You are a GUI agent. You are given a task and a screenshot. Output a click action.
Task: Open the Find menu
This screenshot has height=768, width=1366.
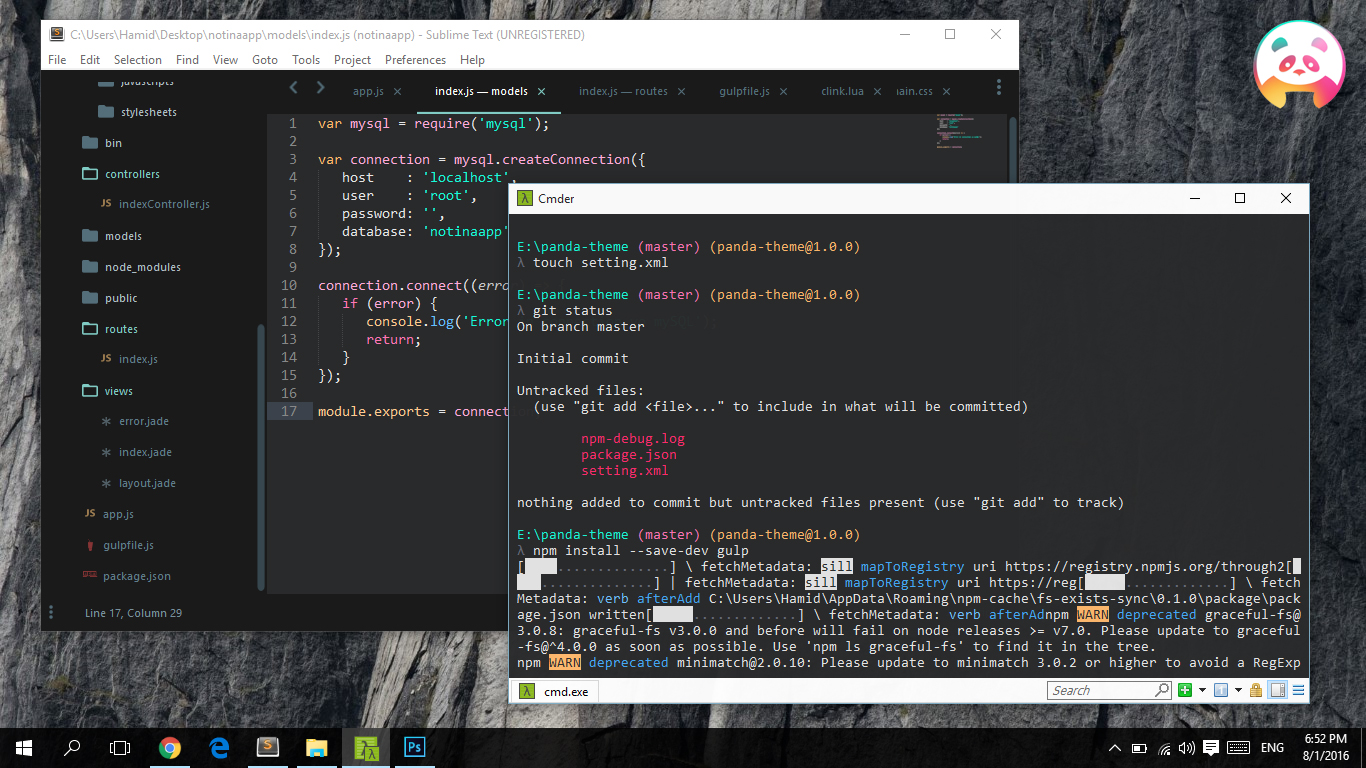pos(188,60)
